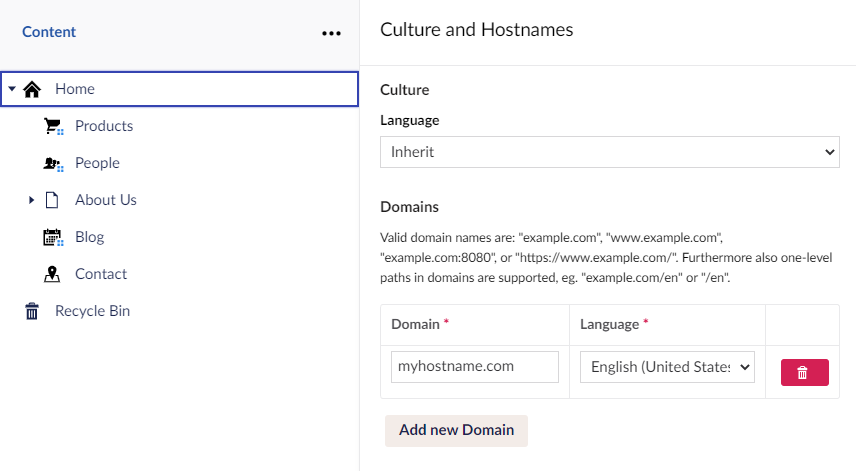
Task: Select the Products tree item
Action: point(104,126)
